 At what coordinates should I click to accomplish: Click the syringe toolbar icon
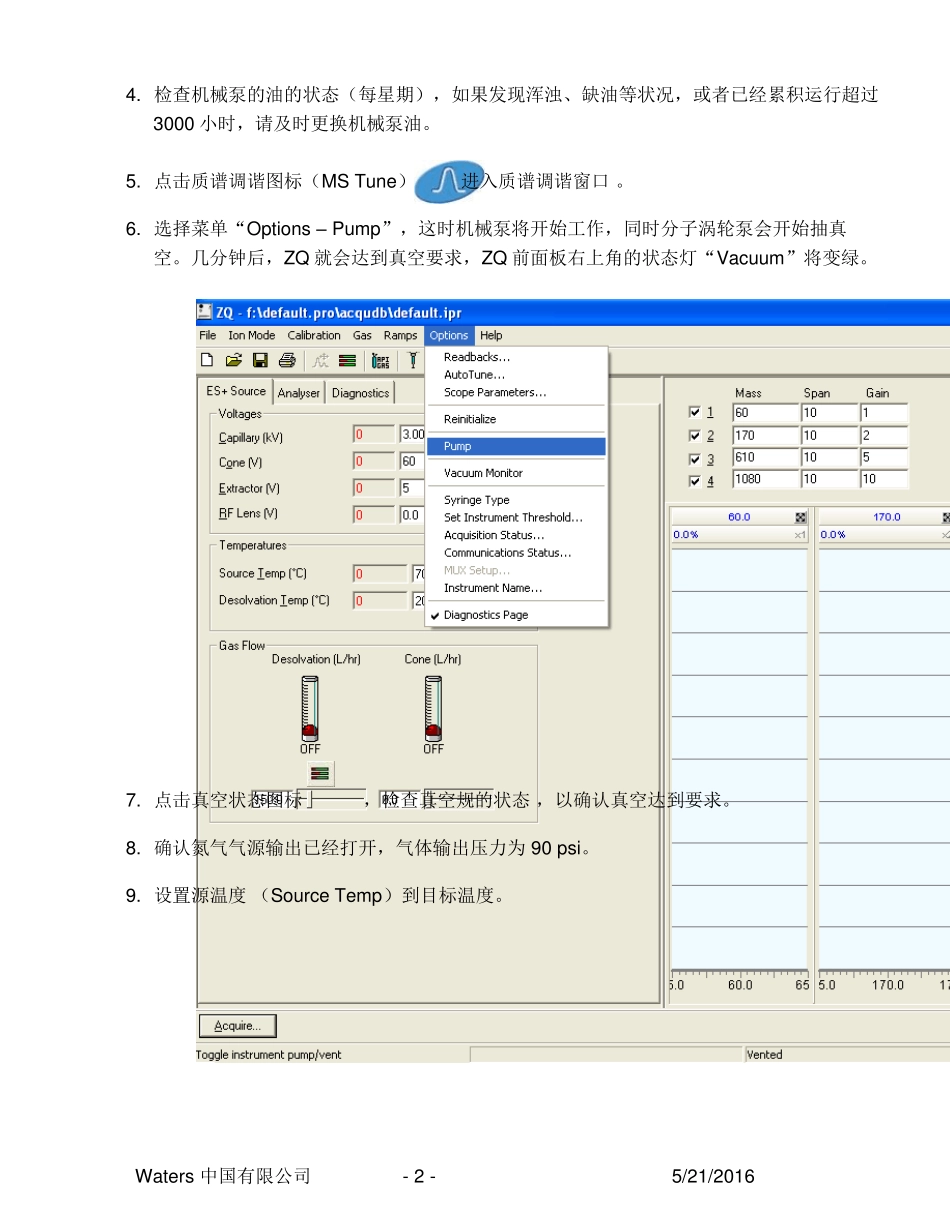411,360
